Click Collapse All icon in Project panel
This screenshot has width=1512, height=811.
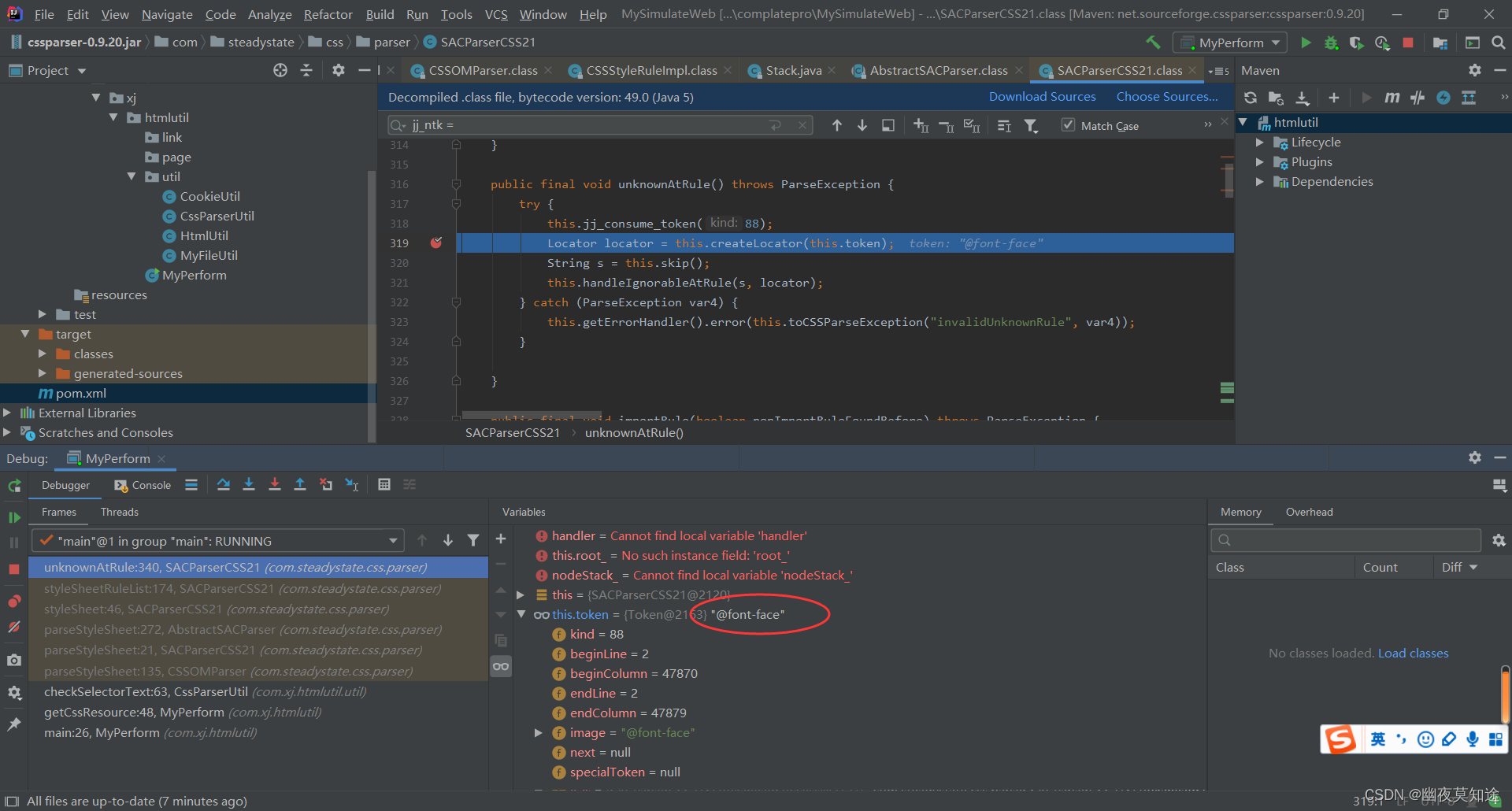point(306,70)
